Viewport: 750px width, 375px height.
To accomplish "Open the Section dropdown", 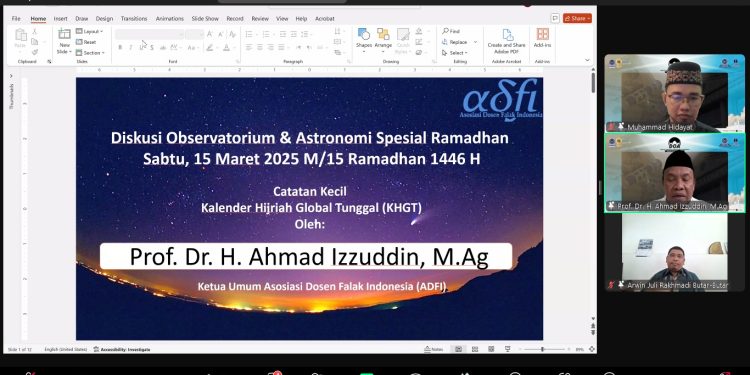I will tap(90, 53).
